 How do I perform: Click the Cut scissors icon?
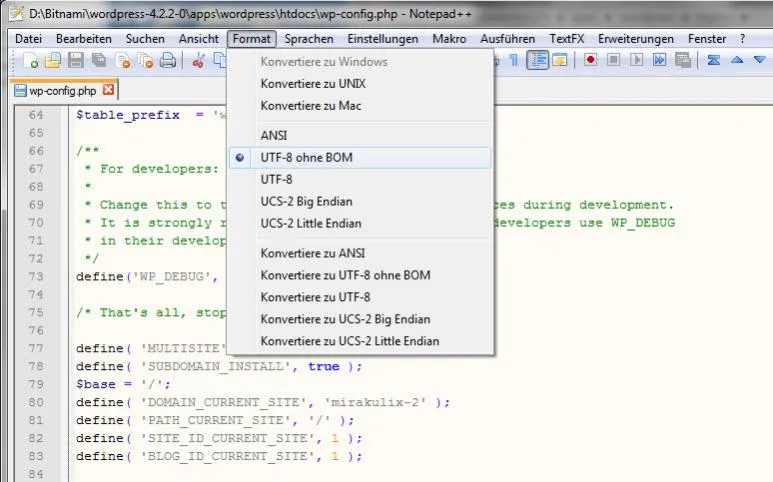[x=198, y=61]
